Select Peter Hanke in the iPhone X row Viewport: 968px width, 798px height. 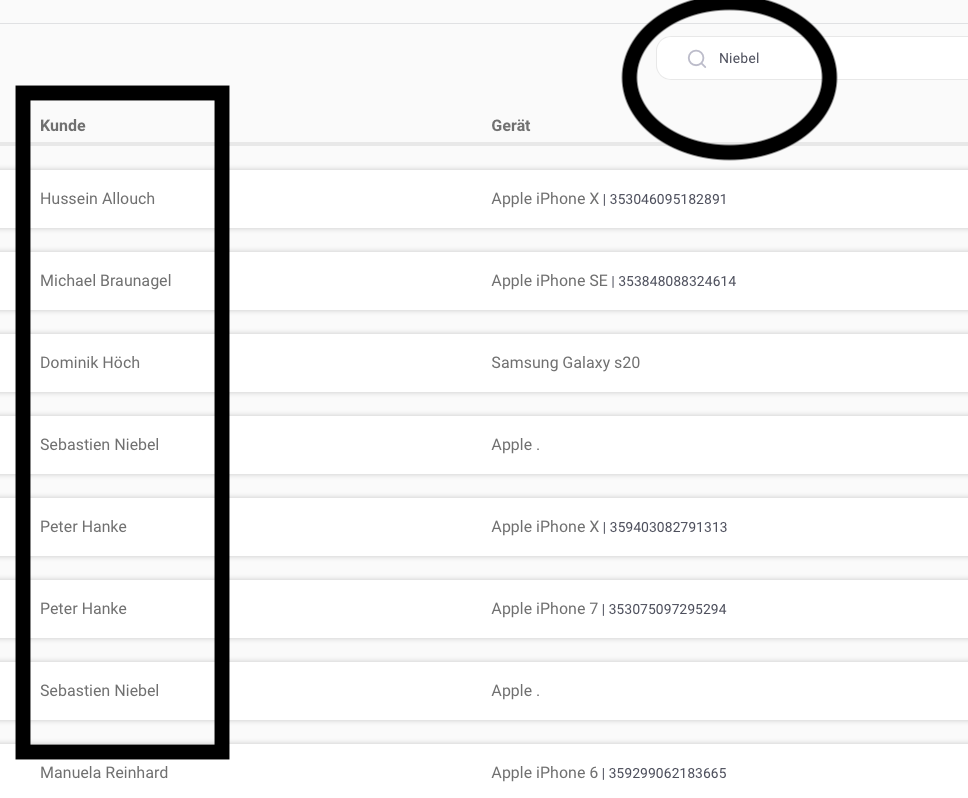(x=83, y=527)
